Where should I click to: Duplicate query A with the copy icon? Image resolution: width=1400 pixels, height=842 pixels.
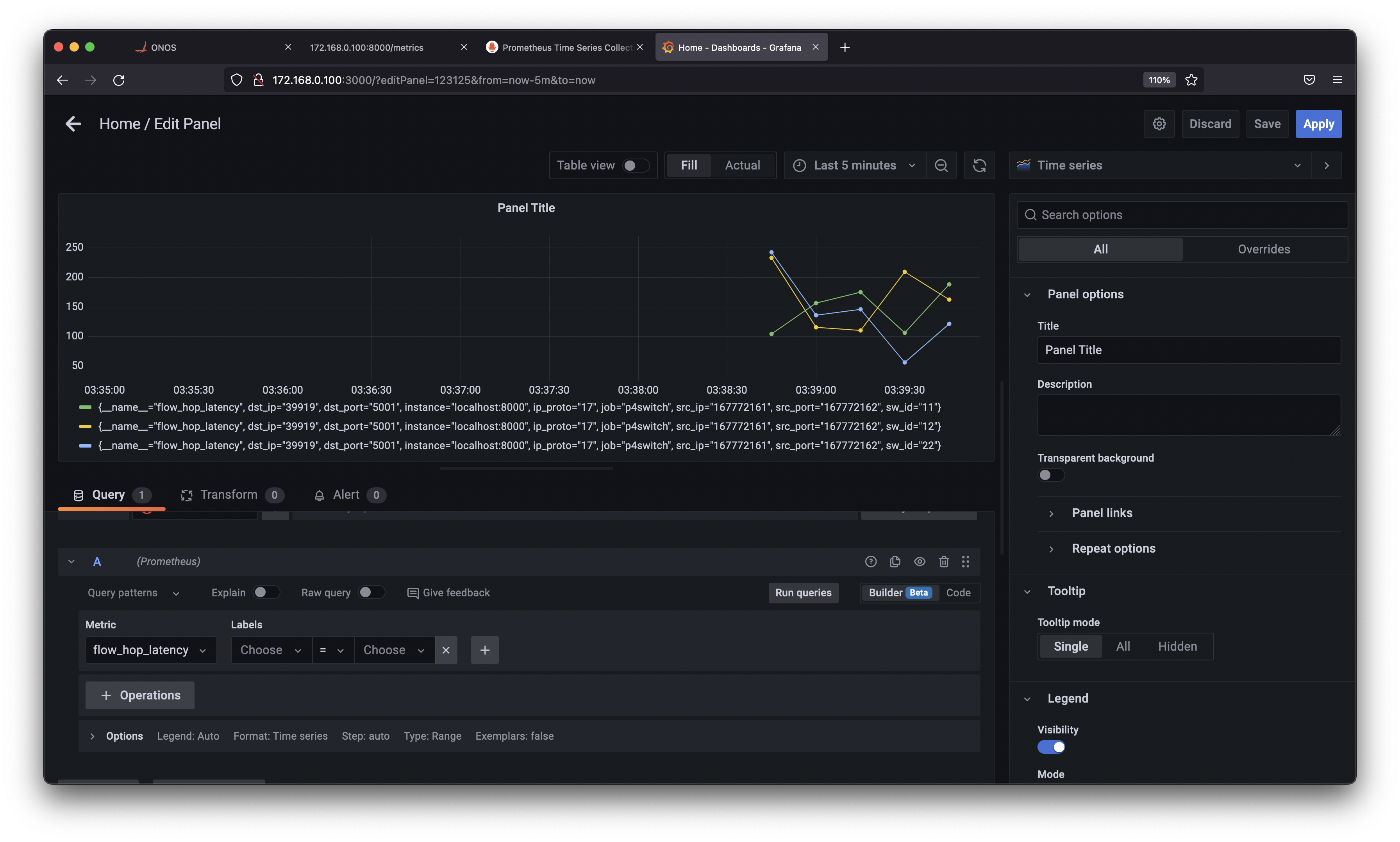click(x=895, y=561)
